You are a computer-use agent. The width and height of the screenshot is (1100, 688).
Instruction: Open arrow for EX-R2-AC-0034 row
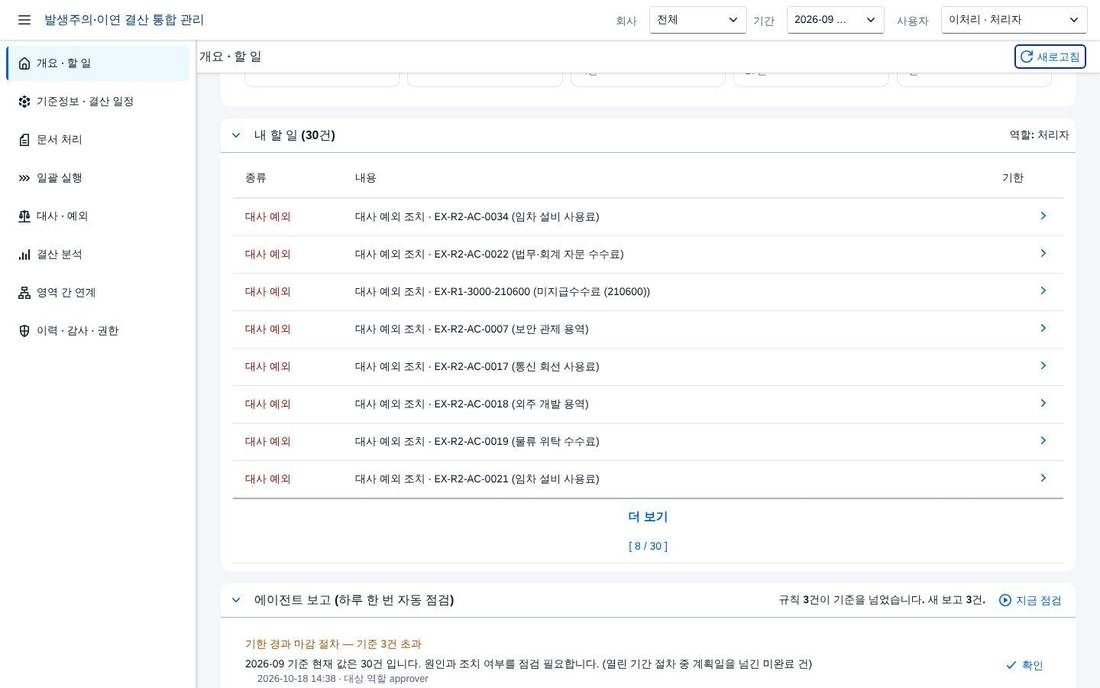click(x=1043, y=216)
